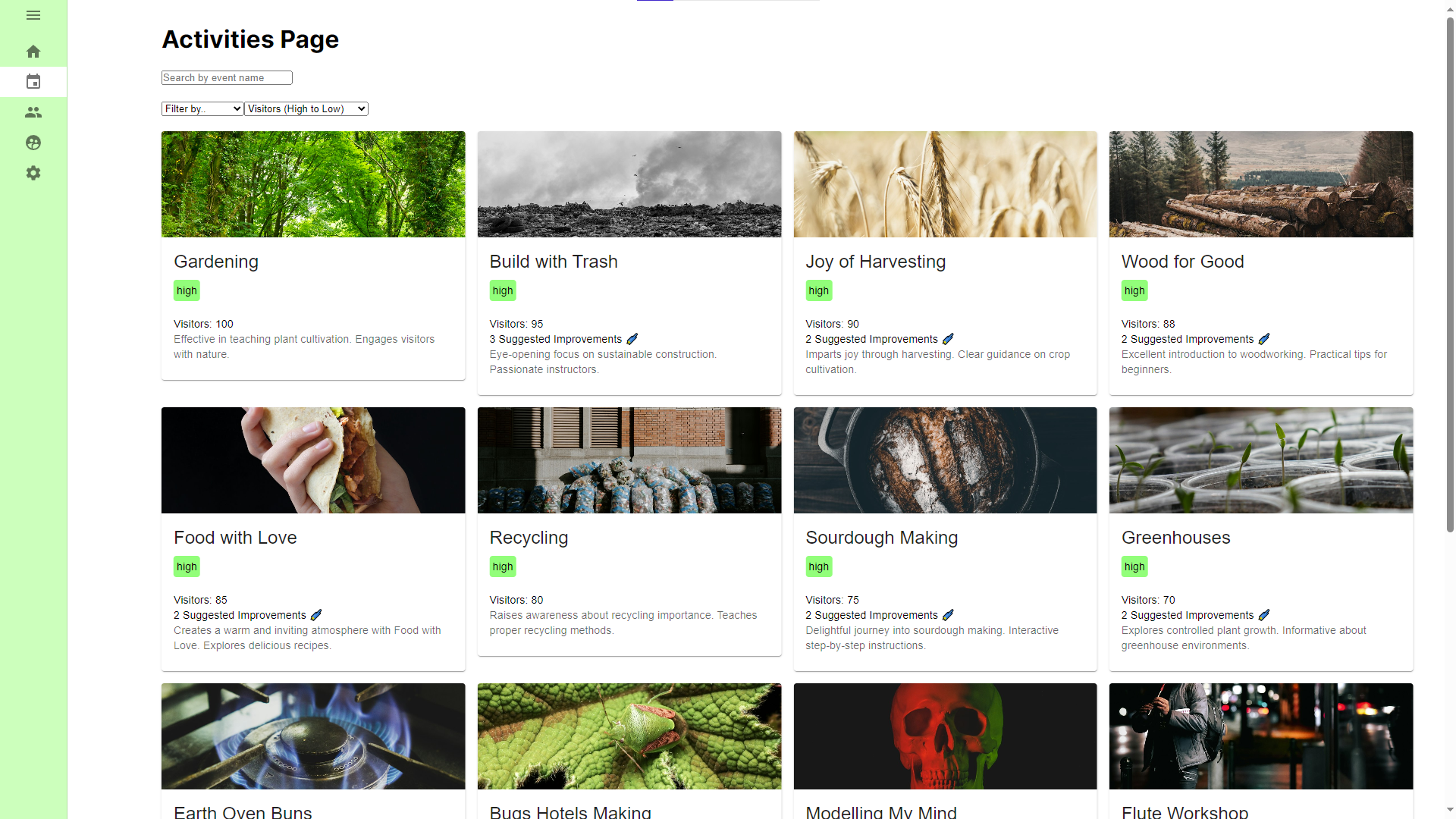Open the people/community sidebar icon
1456x819 pixels.
(33, 112)
